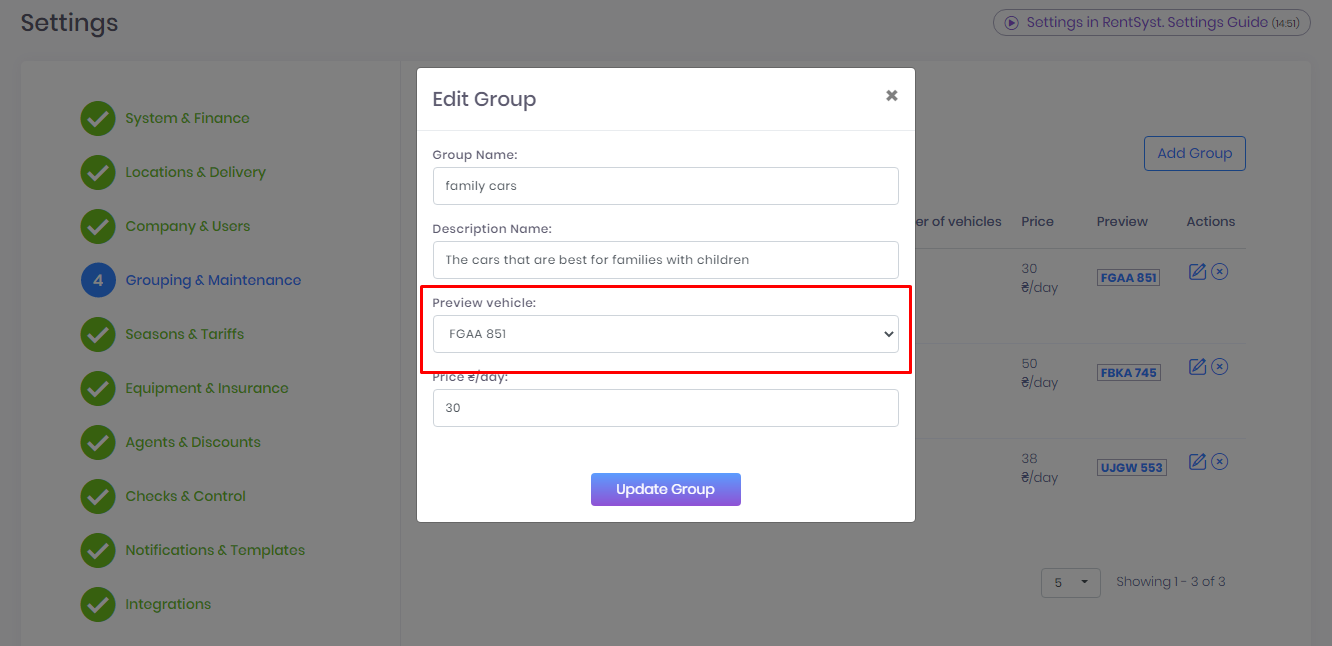Expand the rows-per-page dropdown showing 5
The width and height of the screenshot is (1332, 646).
[1070, 582]
